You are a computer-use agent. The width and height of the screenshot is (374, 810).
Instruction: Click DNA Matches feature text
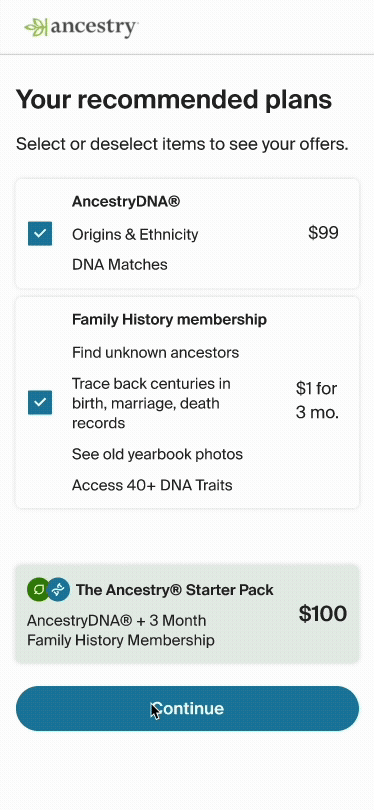120,264
